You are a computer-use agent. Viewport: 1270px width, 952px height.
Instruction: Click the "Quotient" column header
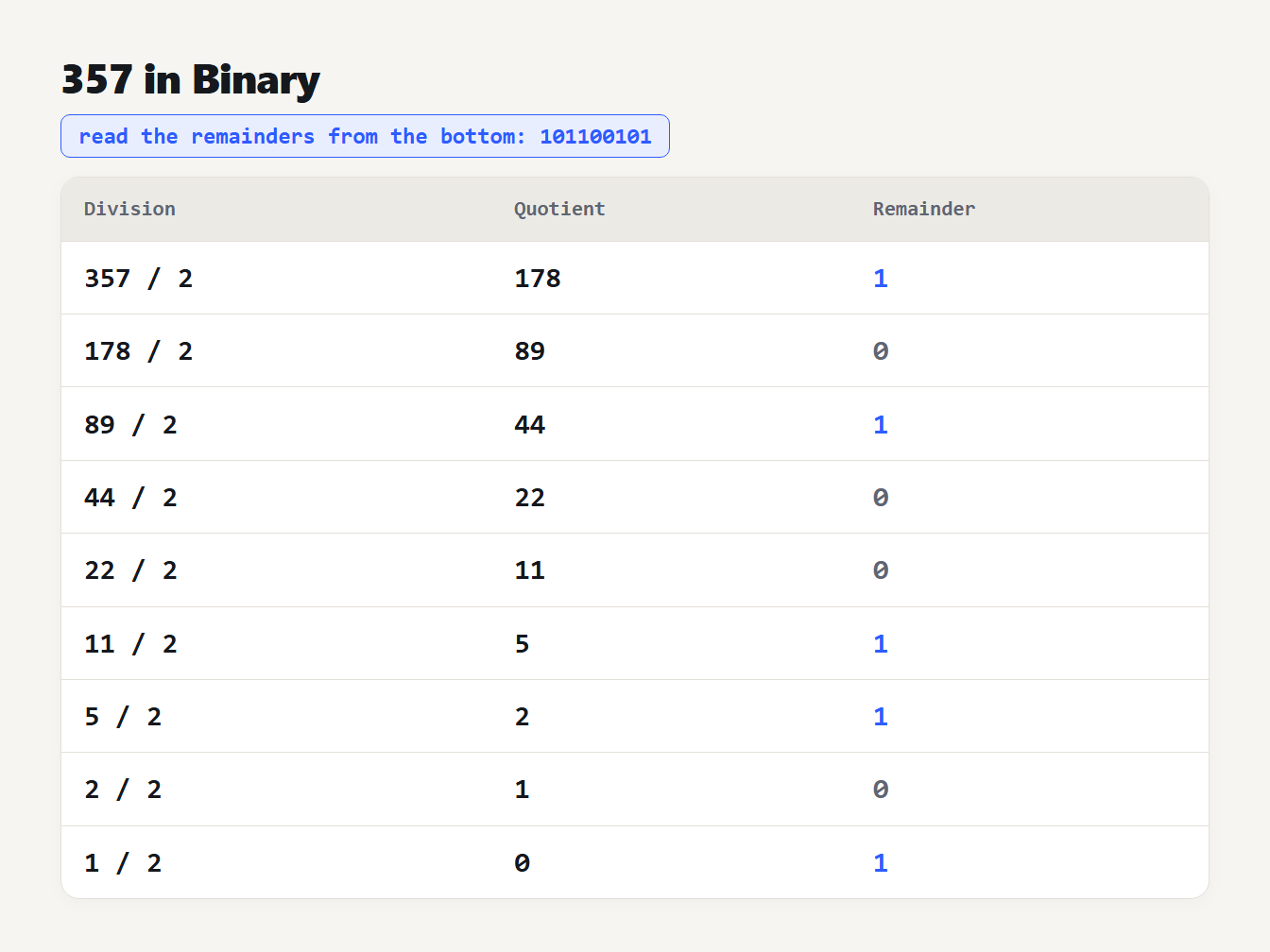pyautogui.click(x=559, y=209)
